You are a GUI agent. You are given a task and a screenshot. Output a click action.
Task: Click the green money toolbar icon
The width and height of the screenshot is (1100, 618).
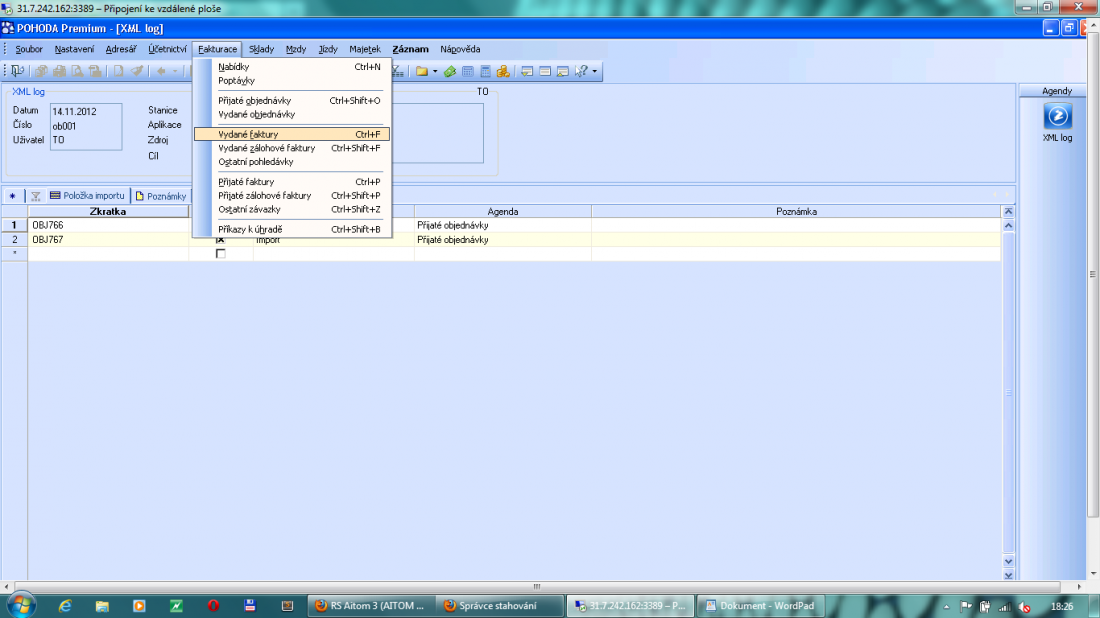coord(450,71)
